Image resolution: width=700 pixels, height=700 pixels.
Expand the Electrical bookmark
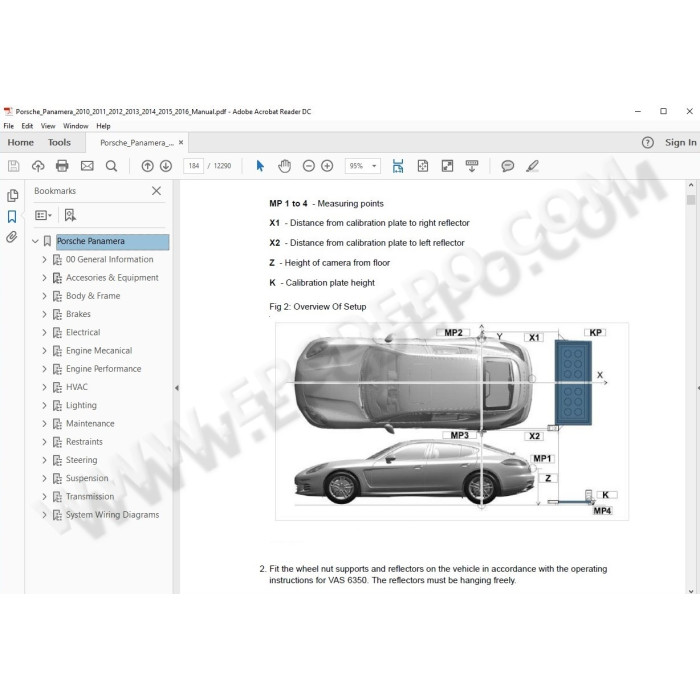tap(44, 333)
